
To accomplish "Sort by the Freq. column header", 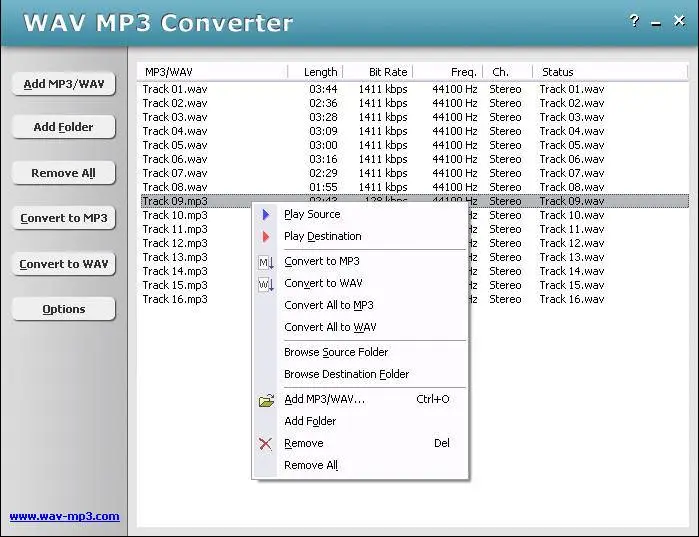I will click(x=448, y=72).
